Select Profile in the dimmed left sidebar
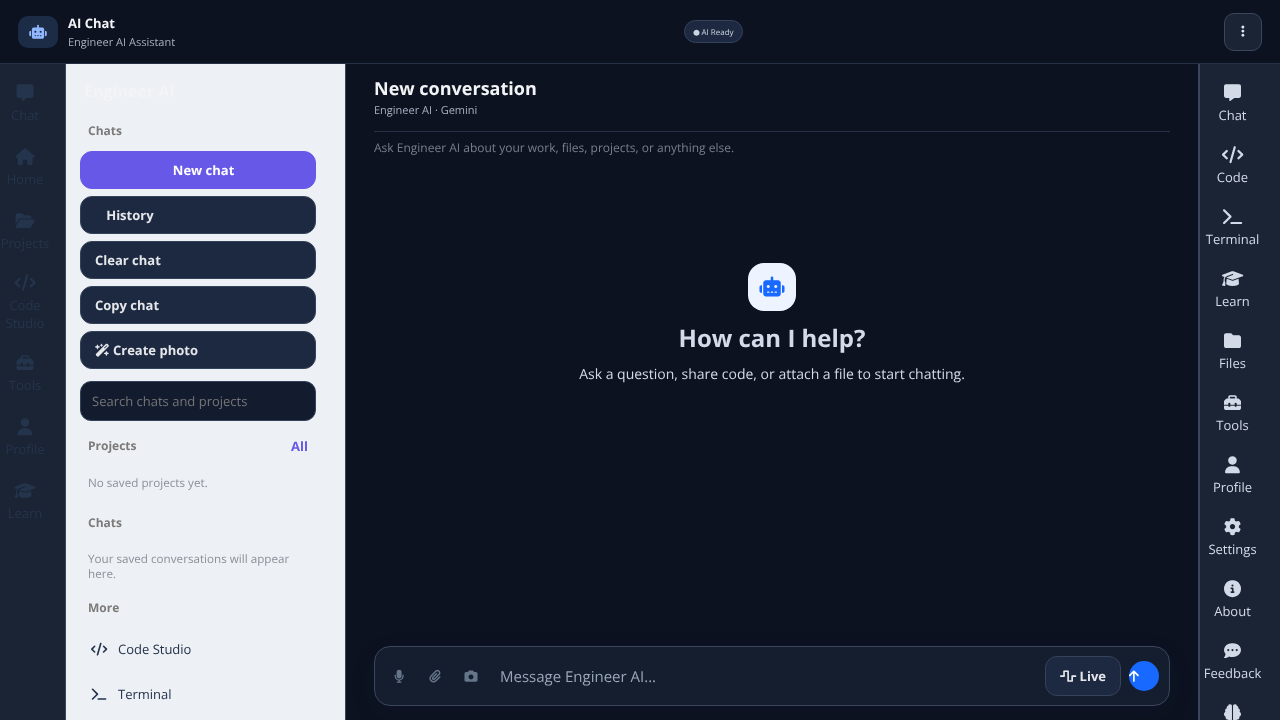1280x720 pixels. pos(25,437)
